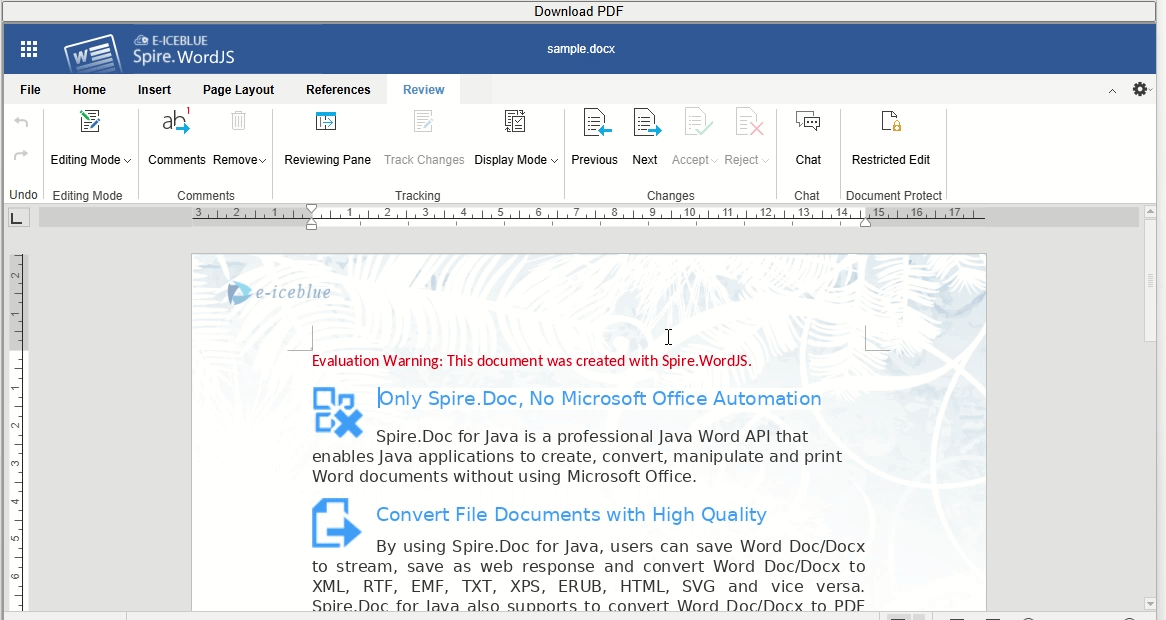Jump to the Next change icon
Viewport: 1166px width, 620px height.
[x=647, y=123]
